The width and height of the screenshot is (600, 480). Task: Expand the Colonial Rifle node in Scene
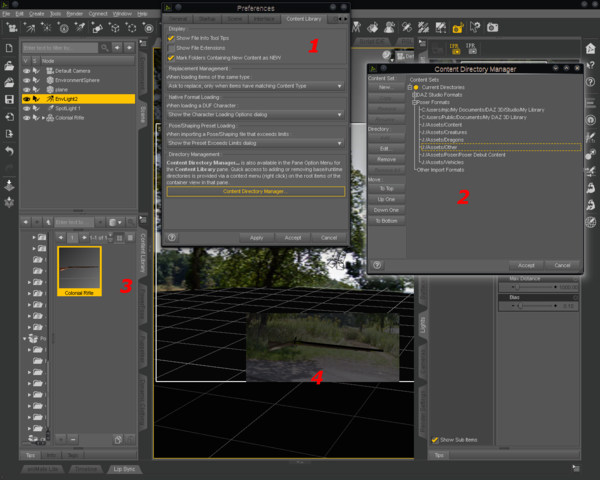tap(43, 118)
